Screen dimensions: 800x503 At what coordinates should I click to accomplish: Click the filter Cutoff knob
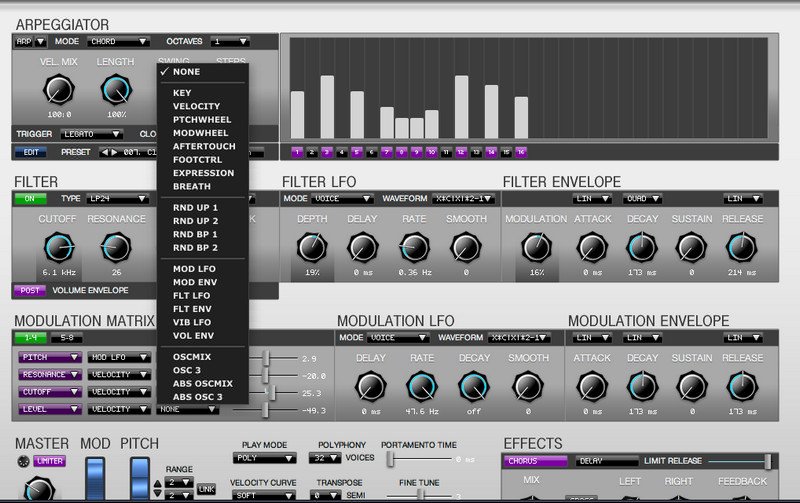pyautogui.click(x=58, y=247)
